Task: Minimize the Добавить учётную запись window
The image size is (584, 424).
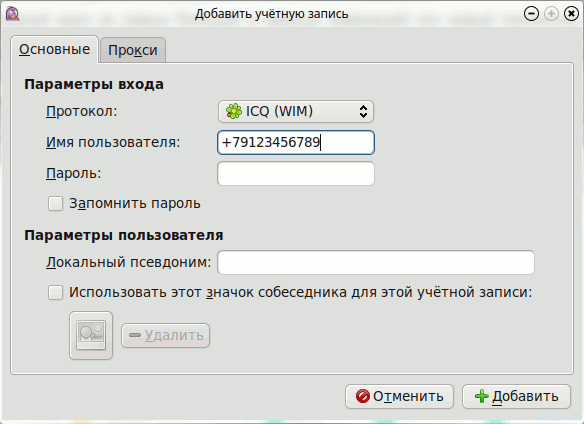Action: [x=531, y=14]
